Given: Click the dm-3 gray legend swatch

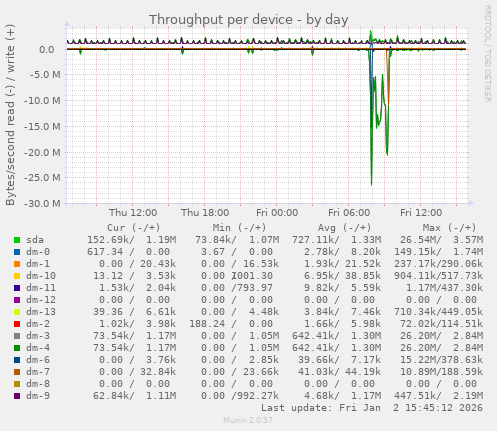Looking at the screenshot, I should pyautogui.click(x=17, y=336).
